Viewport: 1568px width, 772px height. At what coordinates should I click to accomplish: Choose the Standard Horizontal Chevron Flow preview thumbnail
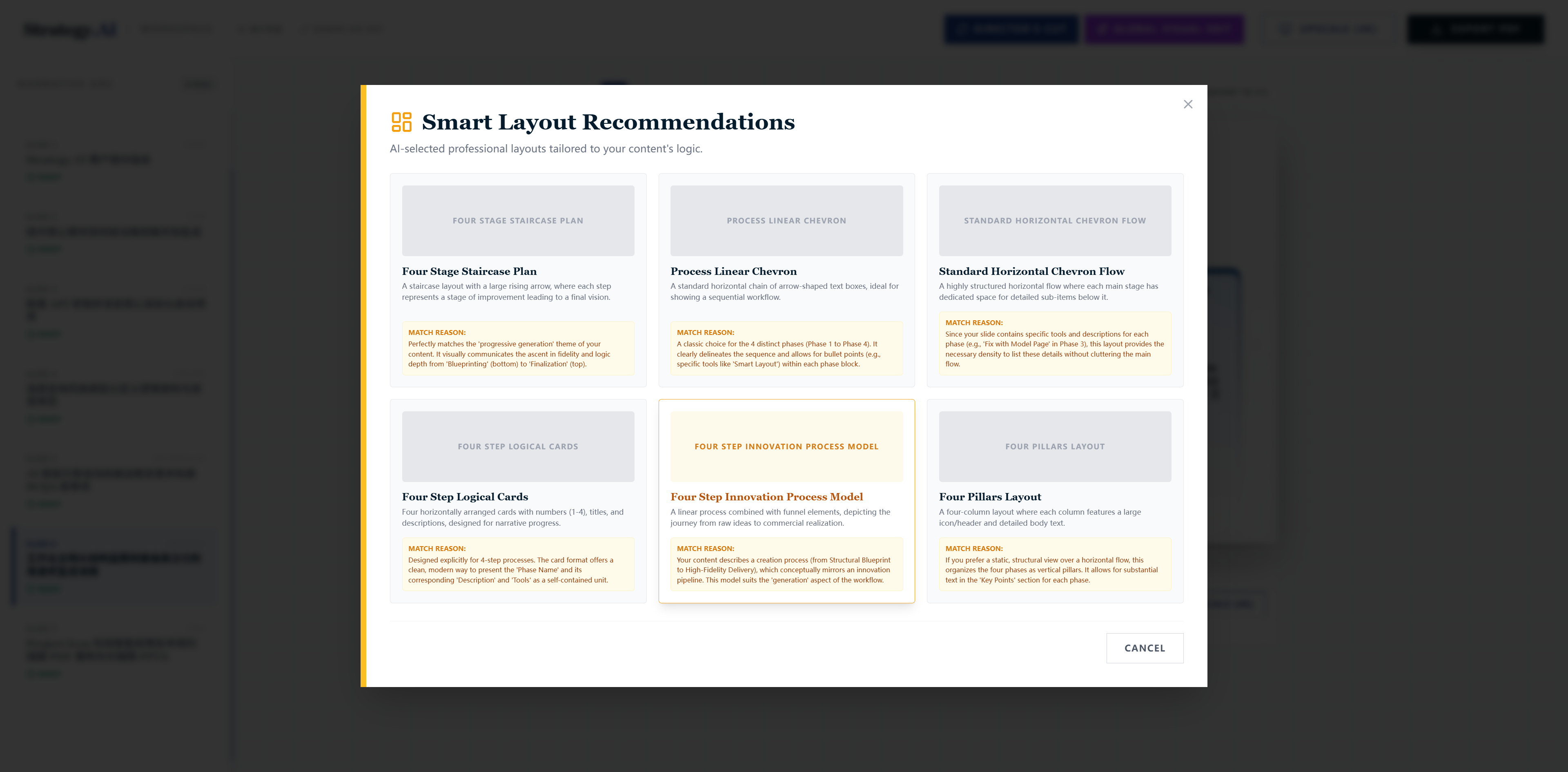pyautogui.click(x=1054, y=221)
